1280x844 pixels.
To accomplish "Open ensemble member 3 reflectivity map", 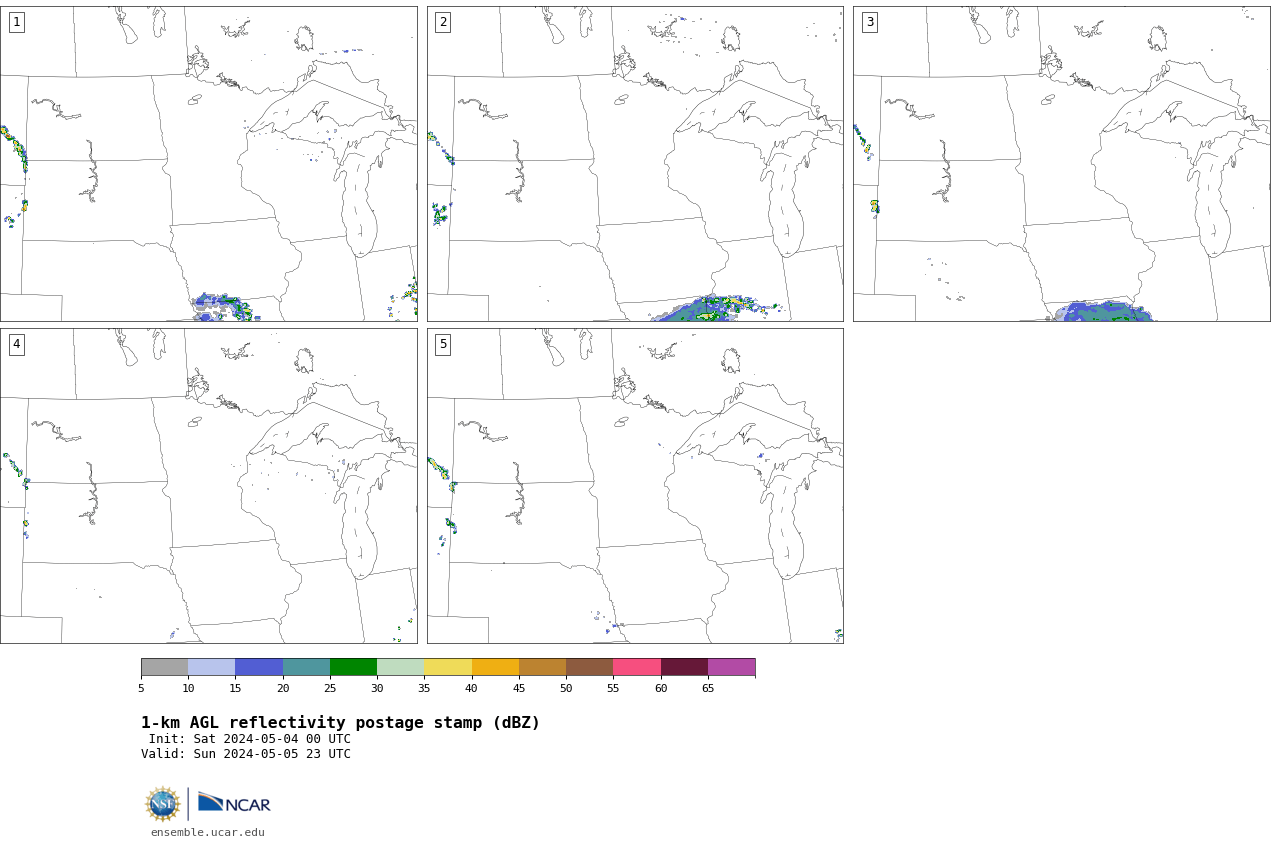I will pos(1061,164).
